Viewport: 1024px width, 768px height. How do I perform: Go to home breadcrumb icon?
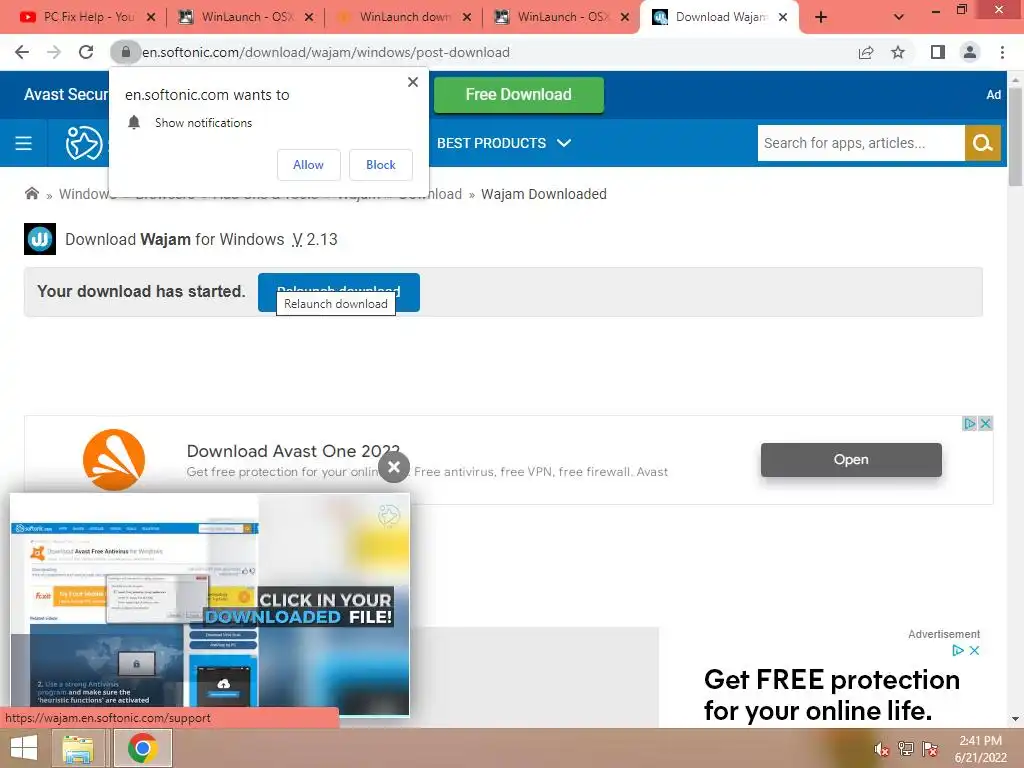click(31, 193)
